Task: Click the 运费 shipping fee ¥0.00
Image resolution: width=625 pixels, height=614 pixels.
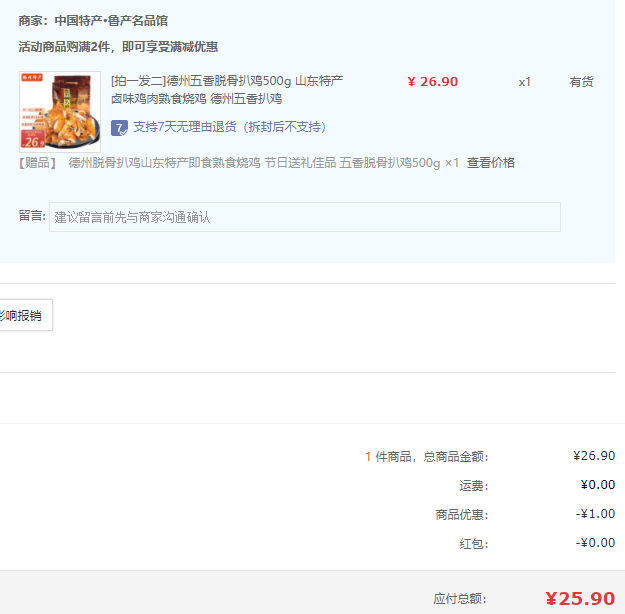Action: pyautogui.click(x=597, y=484)
